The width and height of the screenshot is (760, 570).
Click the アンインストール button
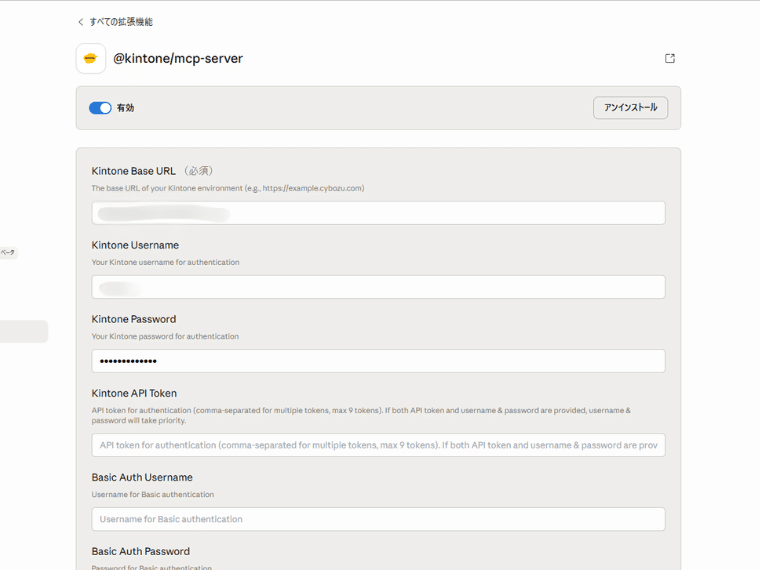click(630, 108)
